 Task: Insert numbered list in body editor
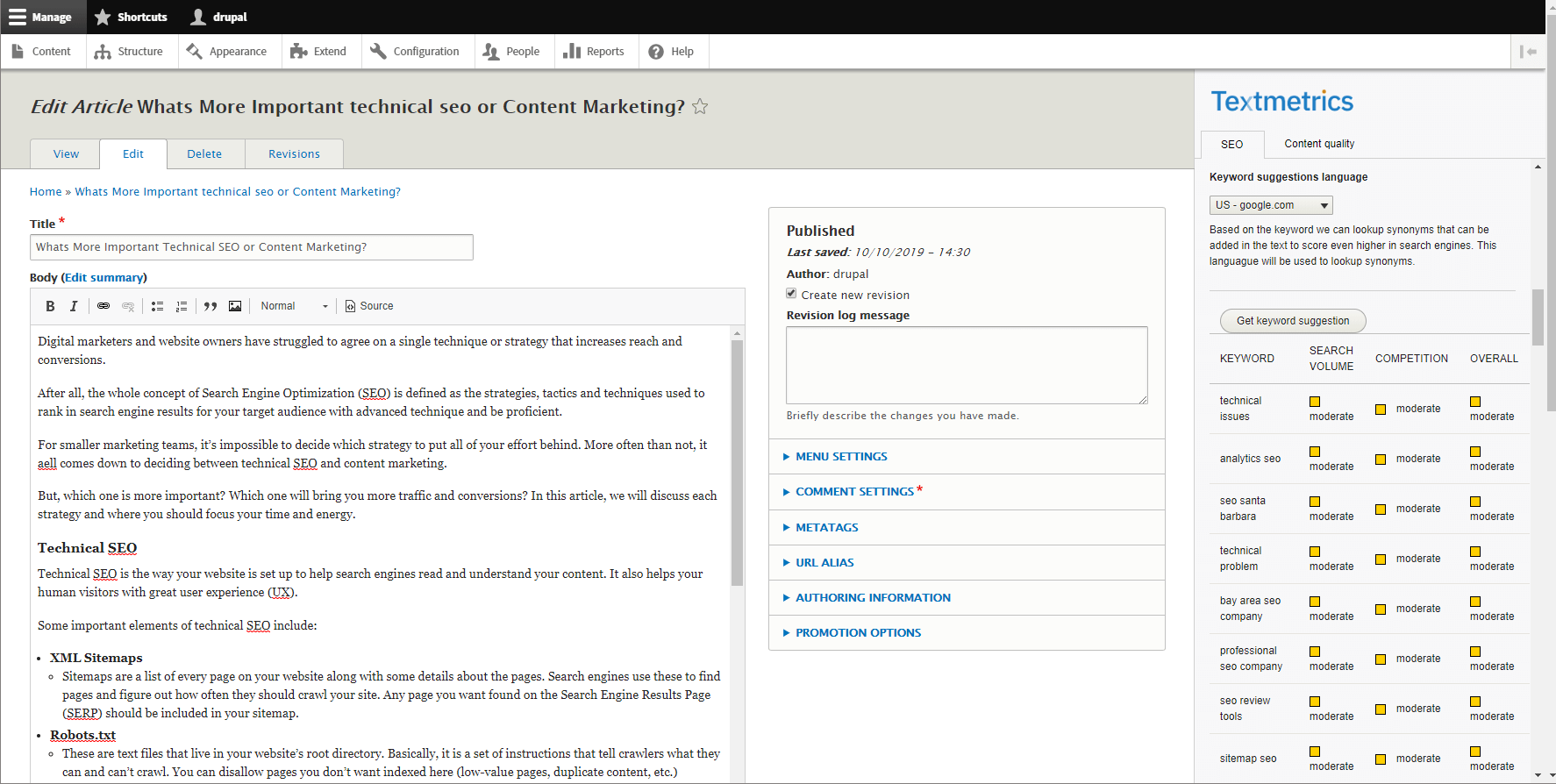182,306
